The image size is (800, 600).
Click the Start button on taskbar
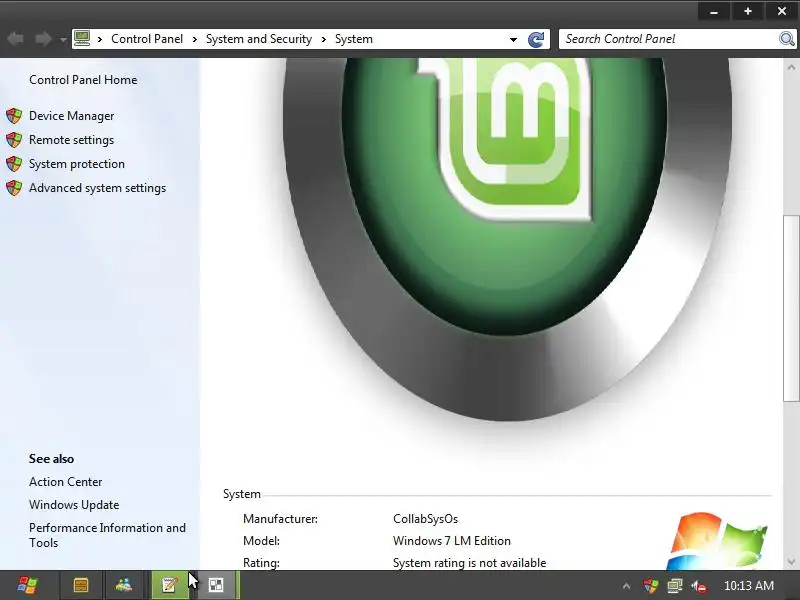(x=27, y=585)
